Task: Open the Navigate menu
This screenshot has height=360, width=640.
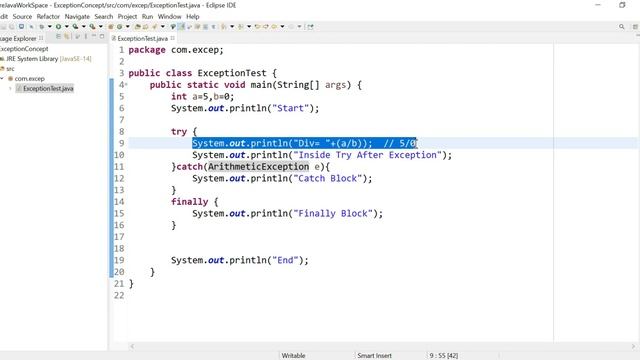Action: click(x=77, y=16)
